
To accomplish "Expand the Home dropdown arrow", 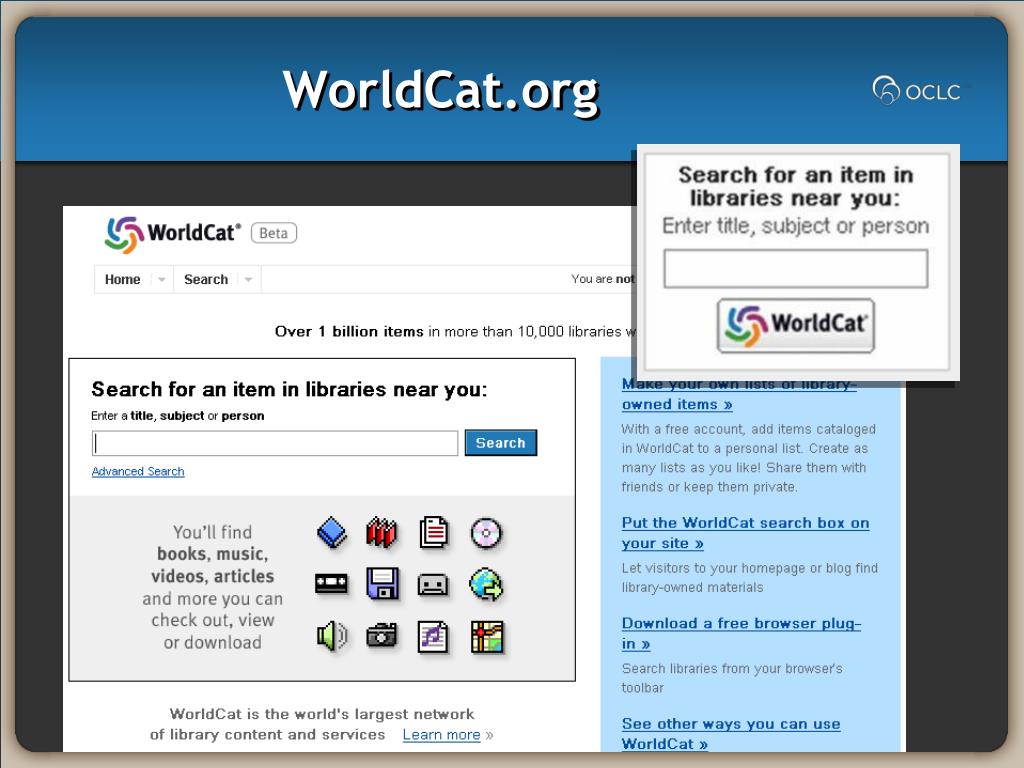I will [161, 280].
